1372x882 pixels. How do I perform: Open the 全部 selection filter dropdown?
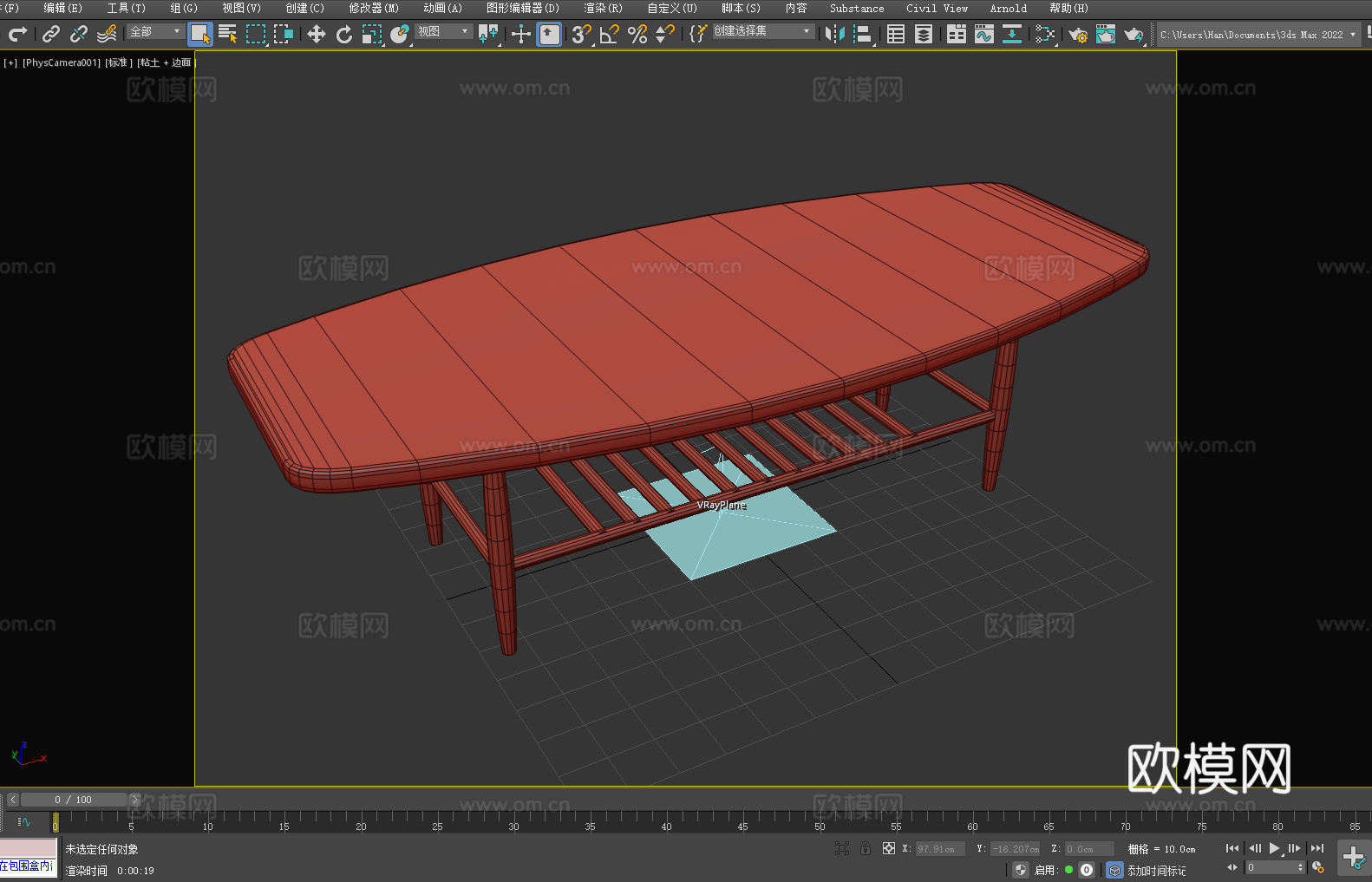[155, 31]
